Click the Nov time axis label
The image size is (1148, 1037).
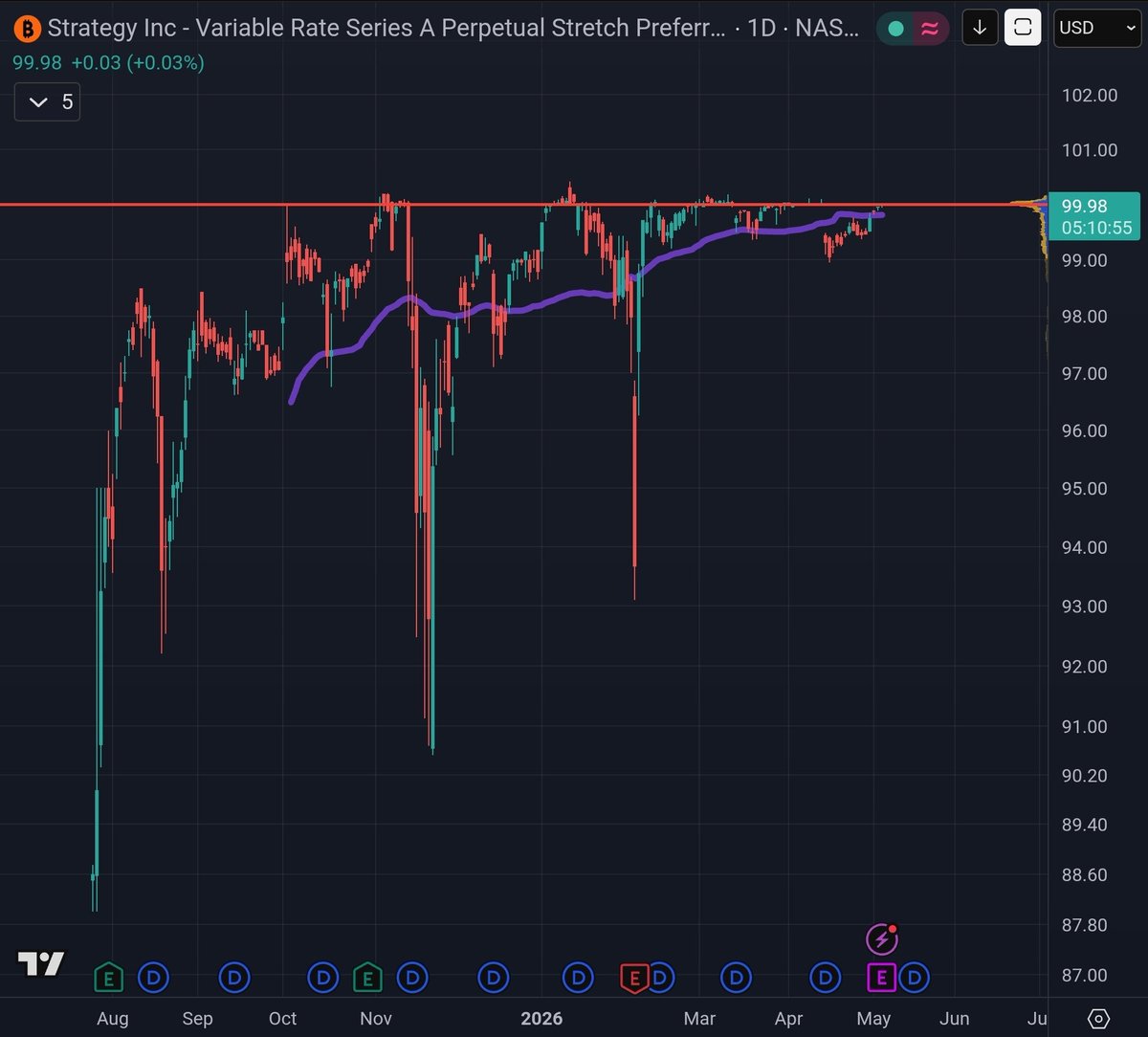click(376, 1018)
